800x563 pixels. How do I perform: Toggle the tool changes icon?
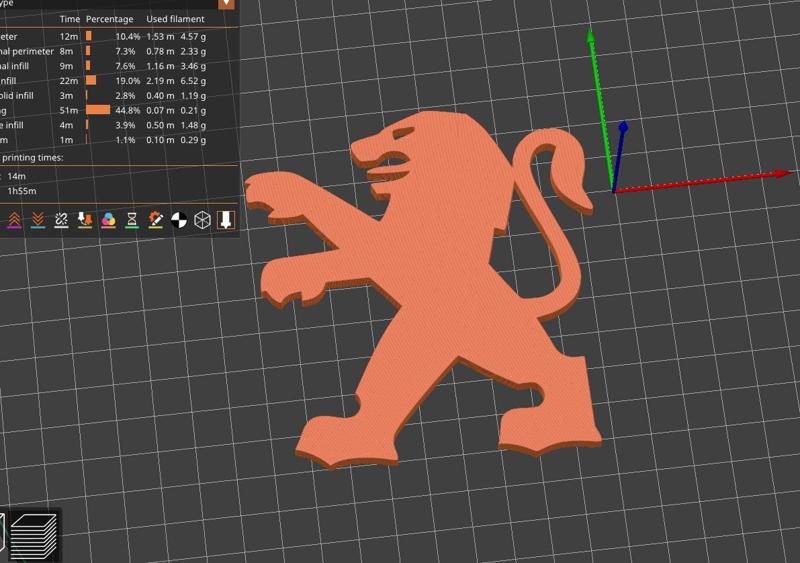[85, 220]
